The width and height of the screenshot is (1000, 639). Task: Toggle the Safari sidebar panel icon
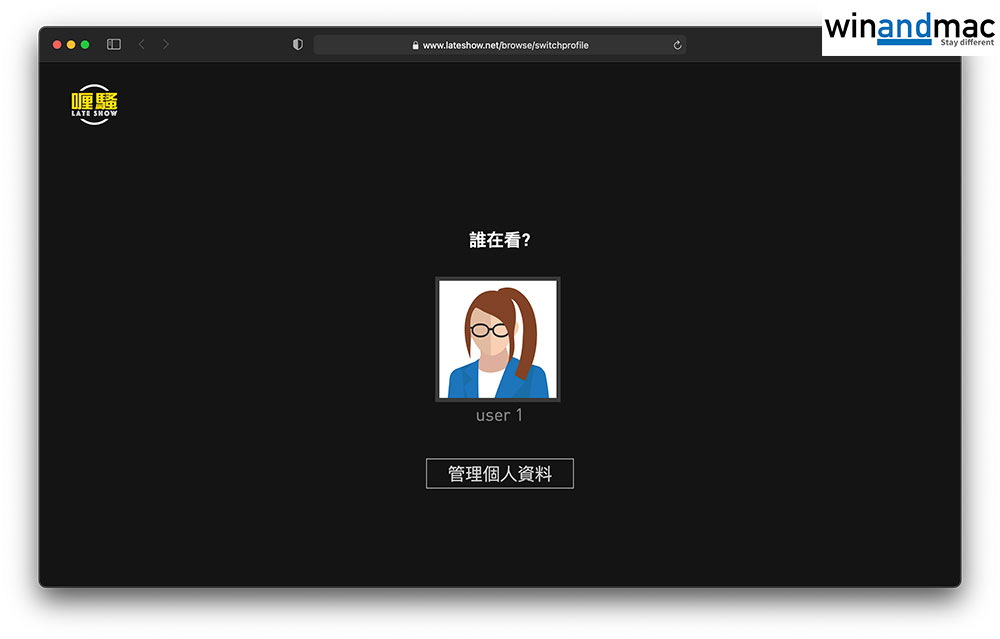tap(114, 45)
